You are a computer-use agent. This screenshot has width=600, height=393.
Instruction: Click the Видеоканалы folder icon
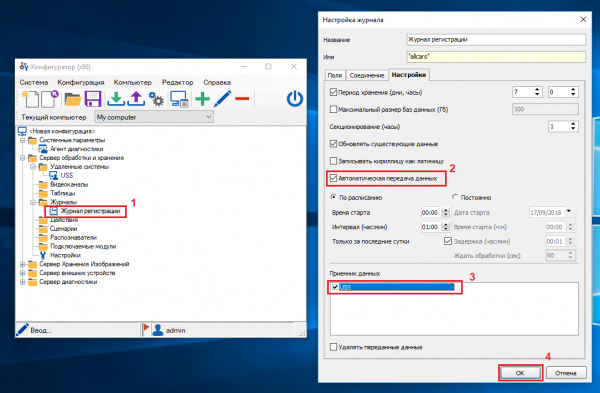tap(43, 184)
